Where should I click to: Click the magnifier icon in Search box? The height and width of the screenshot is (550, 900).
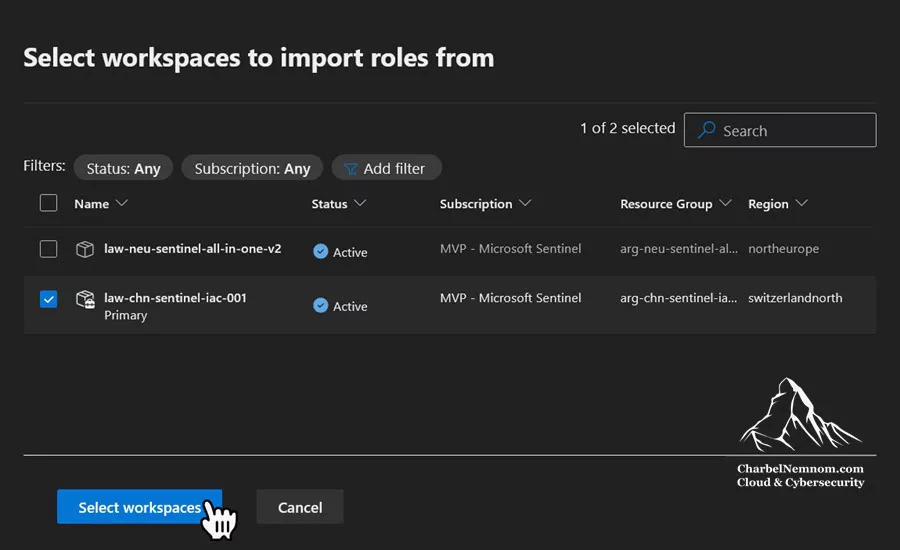coord(706,130)
